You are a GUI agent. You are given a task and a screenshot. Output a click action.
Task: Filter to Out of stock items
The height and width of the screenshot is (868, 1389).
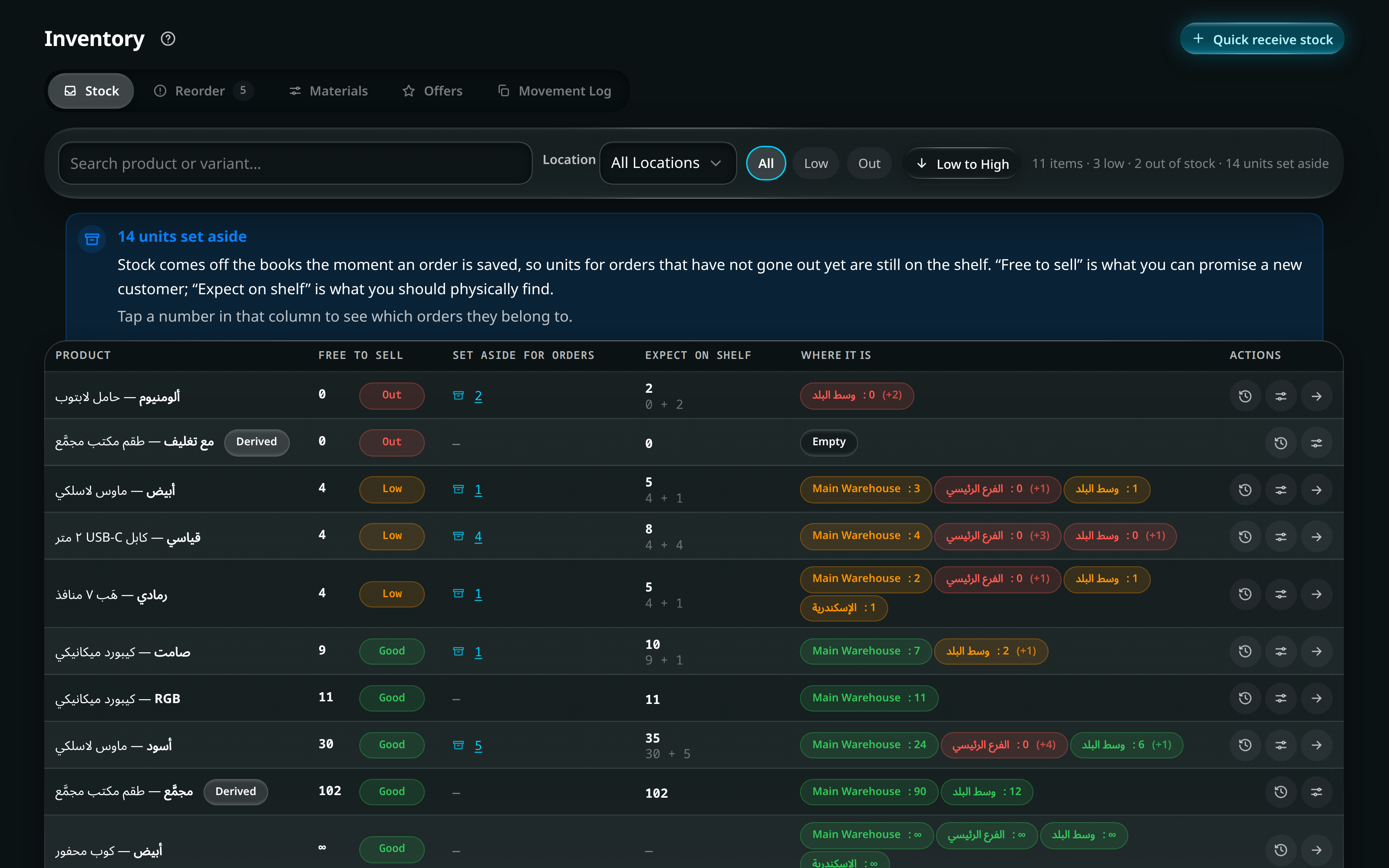tap(869, 164)
